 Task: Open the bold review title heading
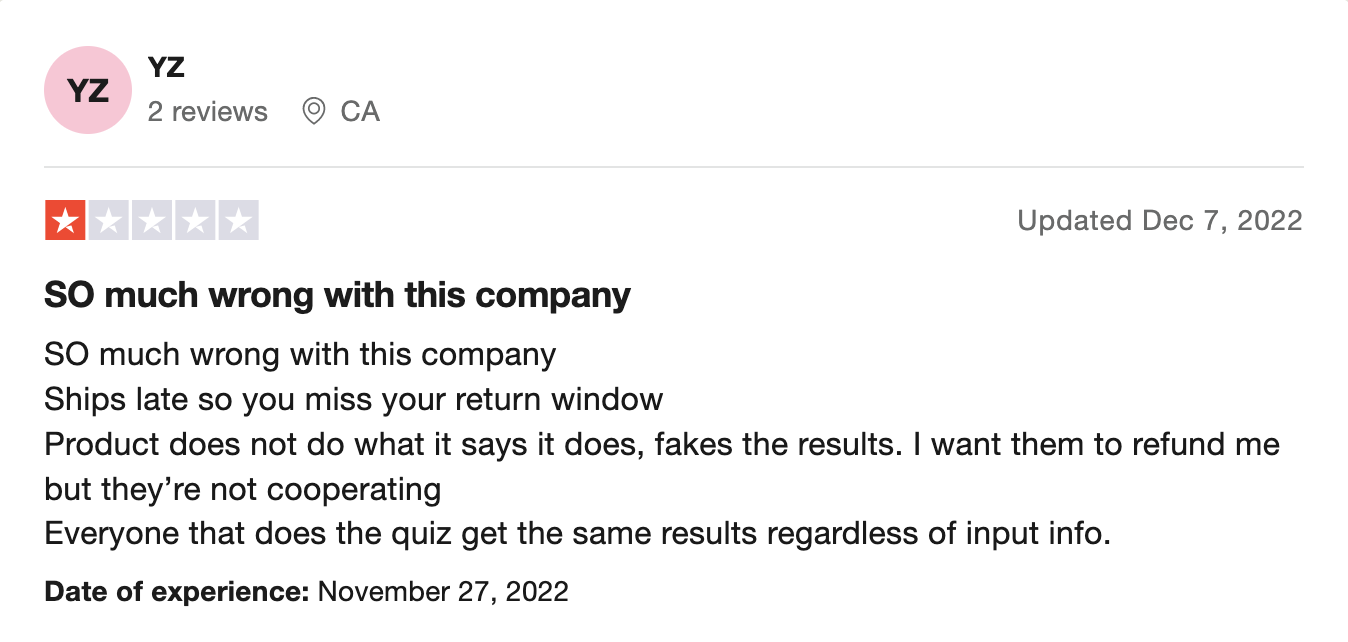click(337, 295)
